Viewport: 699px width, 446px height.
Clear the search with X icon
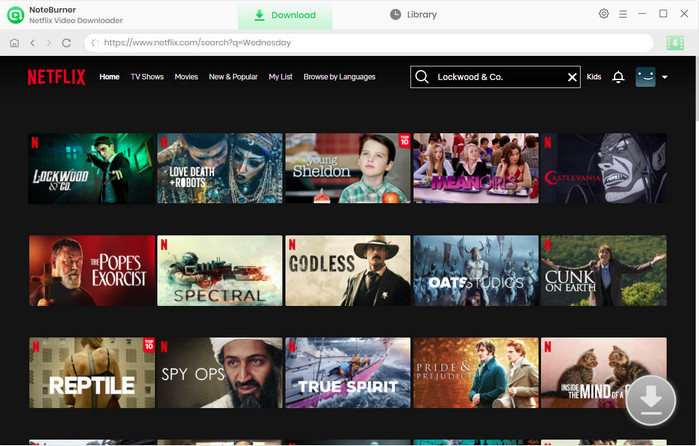click(x=572, y=77)
